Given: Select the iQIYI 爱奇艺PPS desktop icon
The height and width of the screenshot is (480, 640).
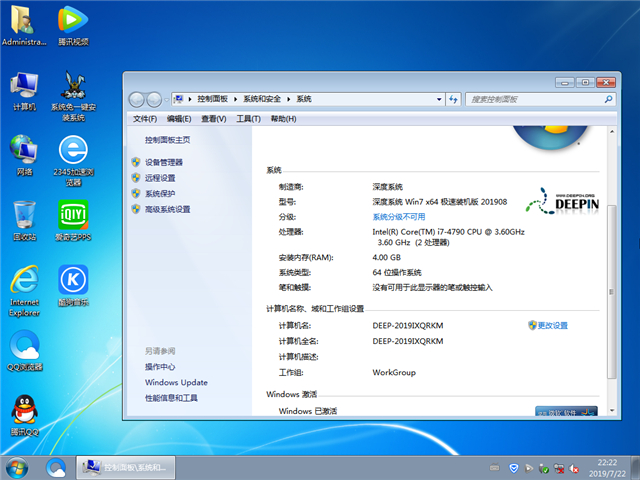Looking at the screenshot, I should [73, 220].
